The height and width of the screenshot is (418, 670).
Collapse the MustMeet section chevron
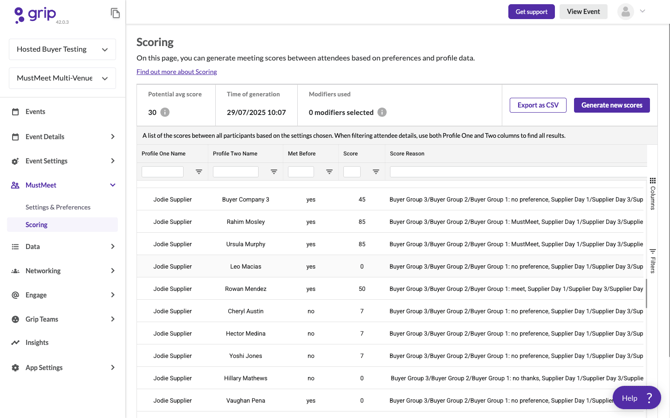point(113,185)
